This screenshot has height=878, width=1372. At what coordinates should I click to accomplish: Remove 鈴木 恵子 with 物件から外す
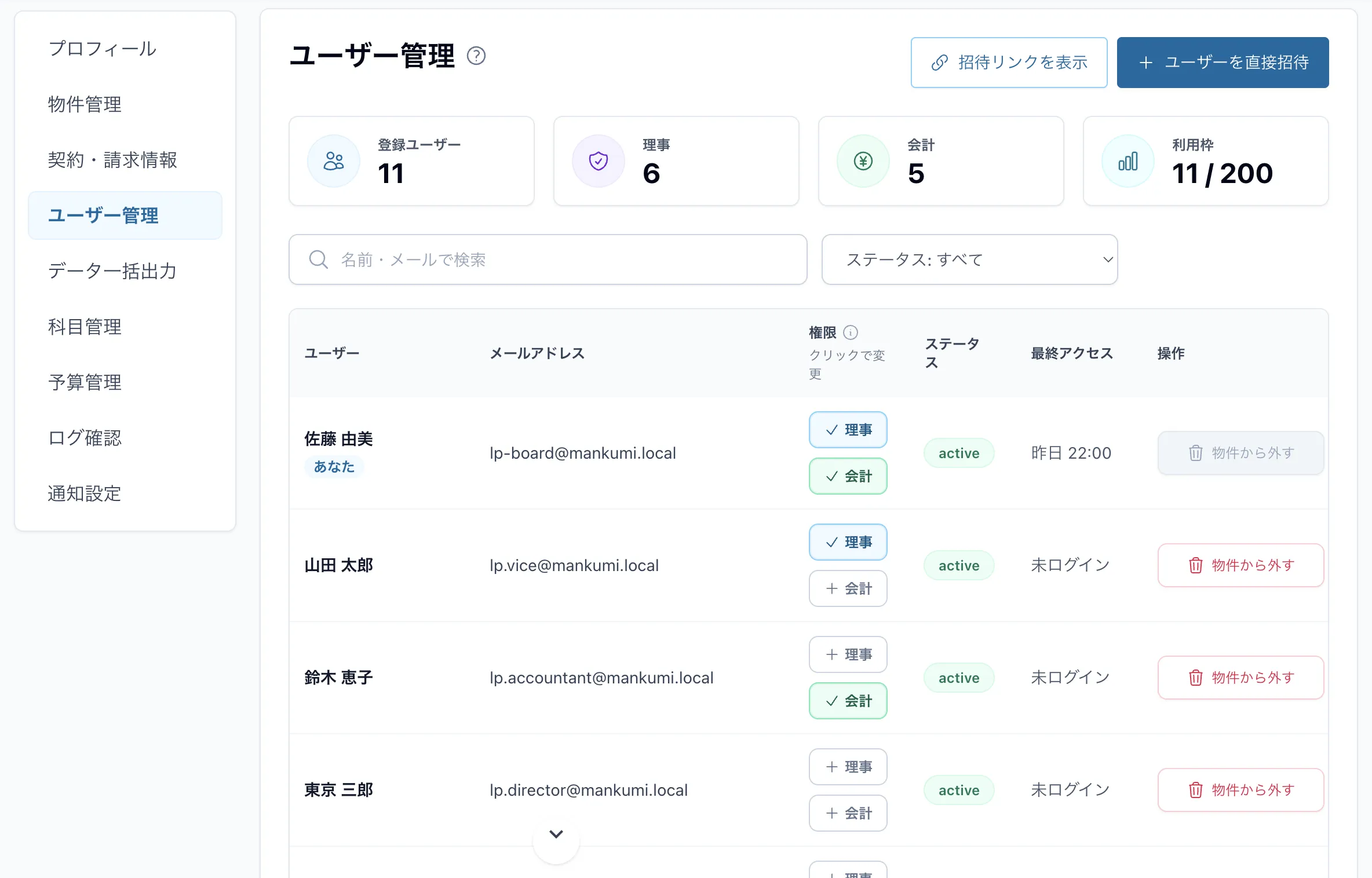pos(1241,678)
